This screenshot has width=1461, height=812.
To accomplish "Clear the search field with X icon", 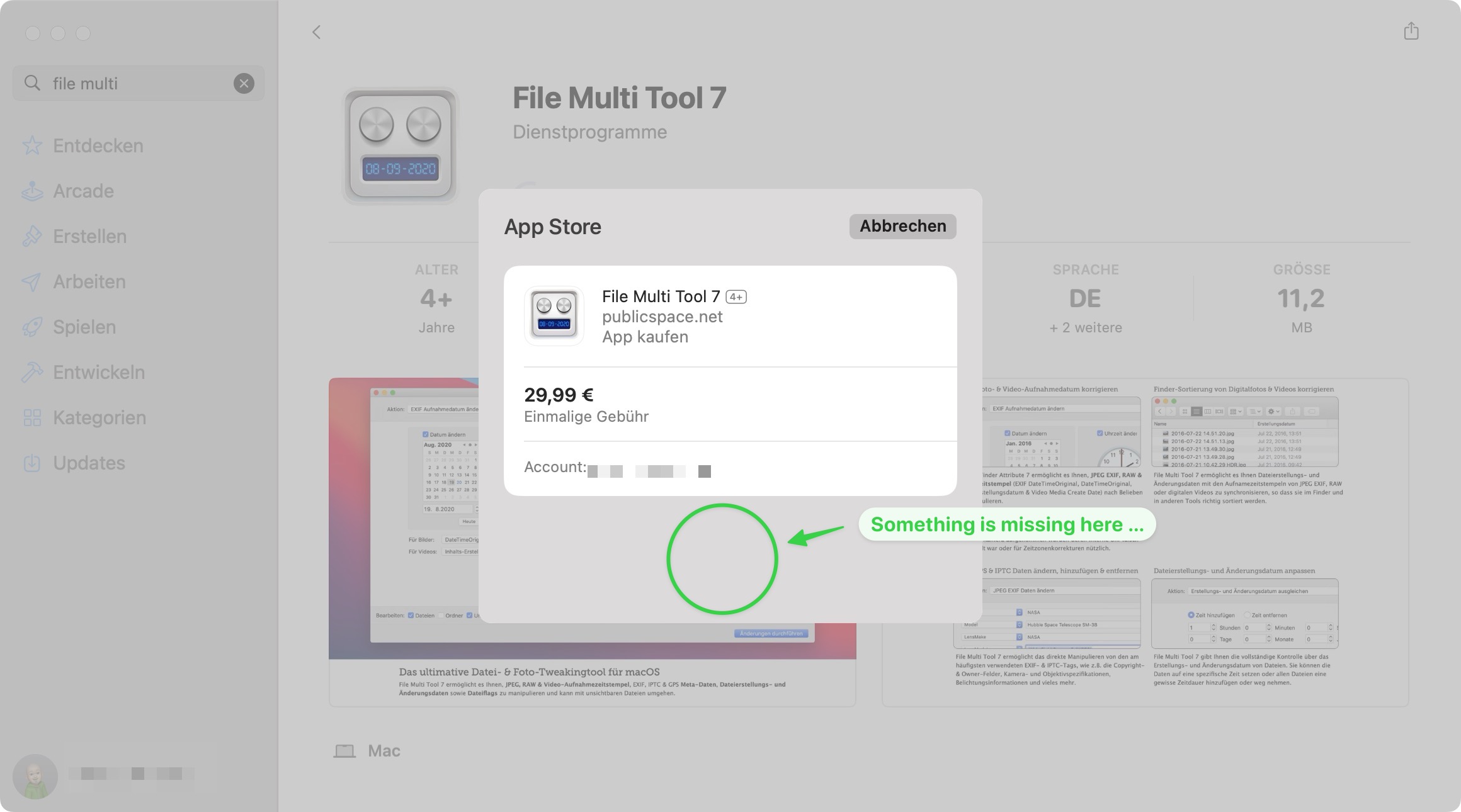I will 244,83.
